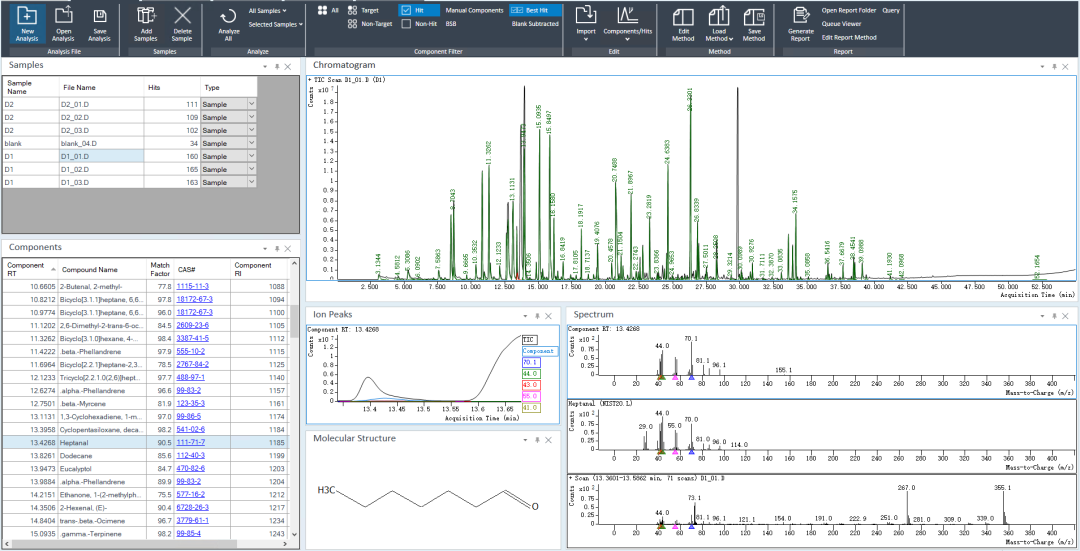Pin the Ion Peaks panel

click(x=537, y=315)
